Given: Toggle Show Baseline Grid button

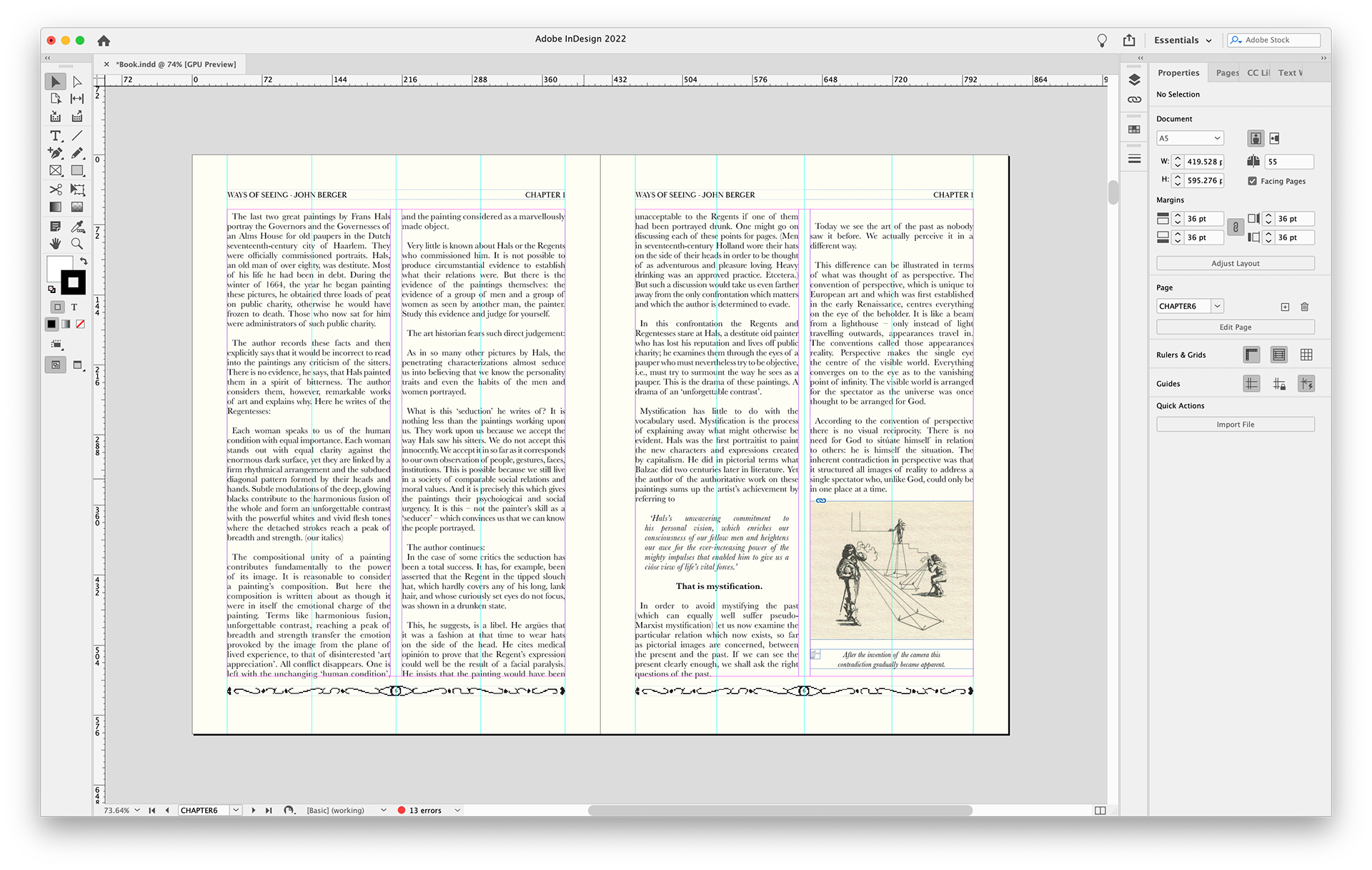Looking at the screenshot, I should (x=1279, y=355).
